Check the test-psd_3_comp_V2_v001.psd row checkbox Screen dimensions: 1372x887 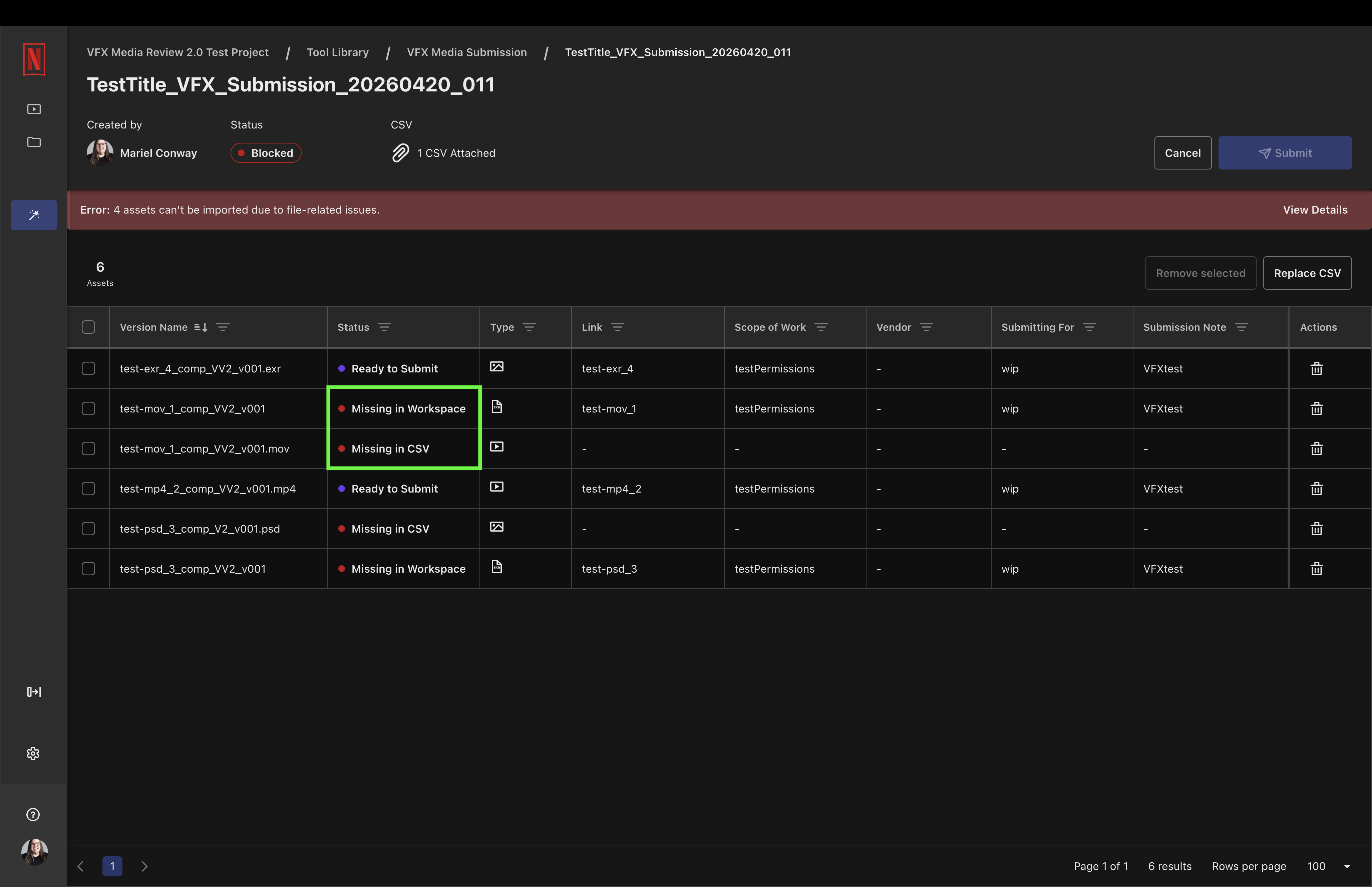coord(88,529)
